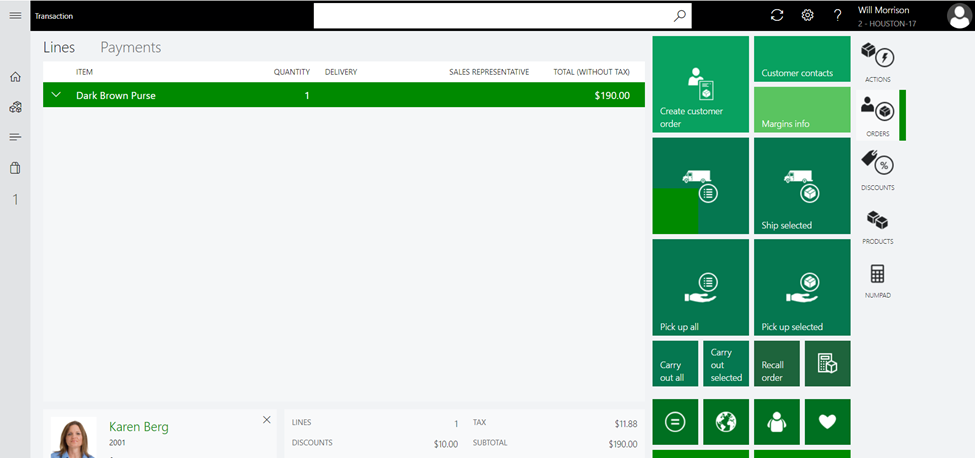Click the Create customer order tile

click(700, 84)
